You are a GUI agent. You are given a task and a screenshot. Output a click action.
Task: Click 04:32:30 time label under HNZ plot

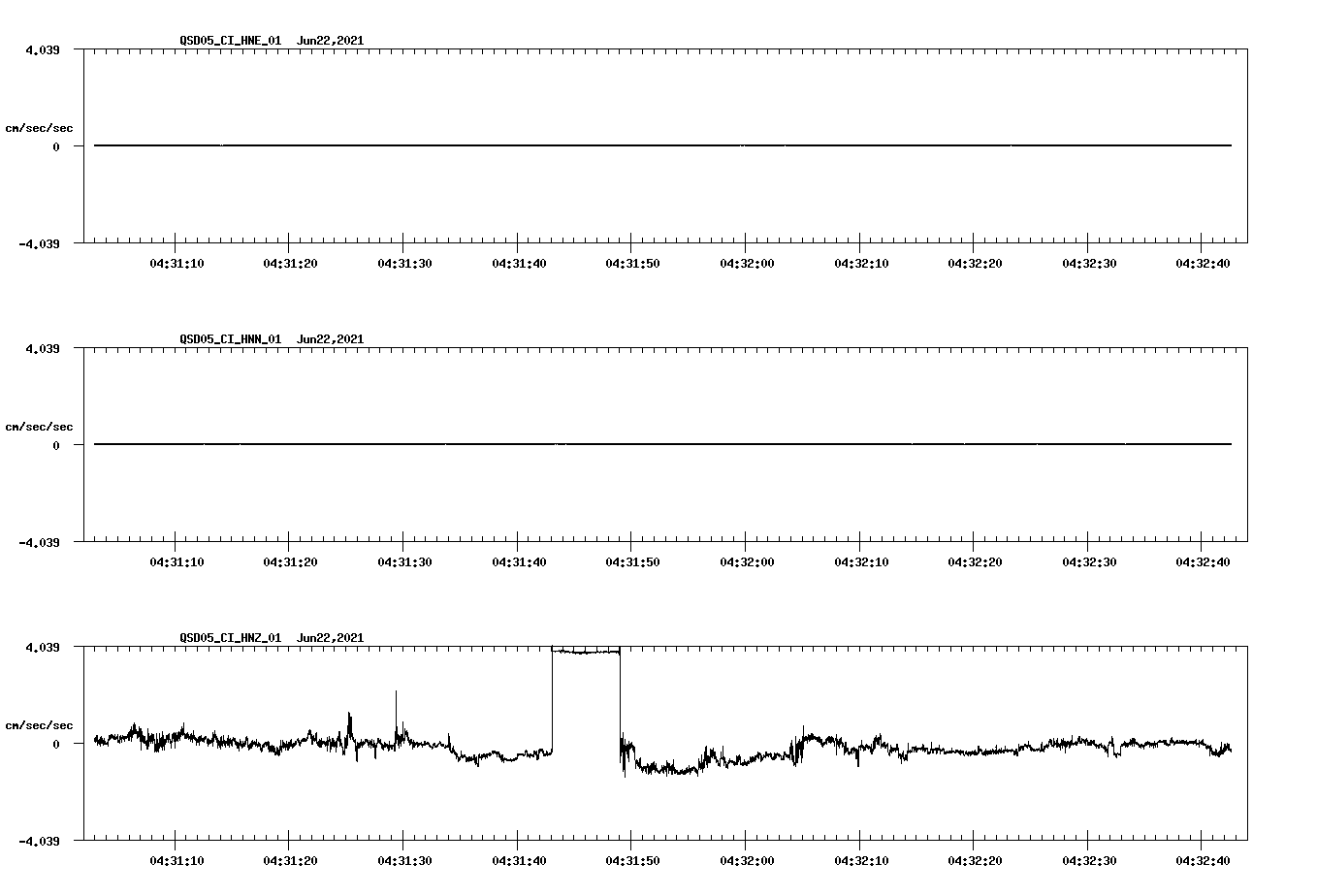coord(1088,860)
